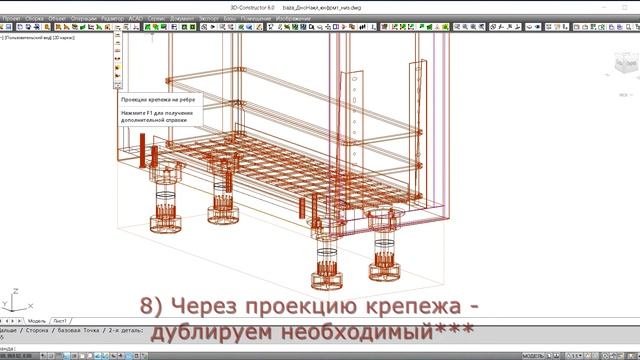
Task: Switch to the Лист1 layout tab
Action: click(x=60, y=321)
